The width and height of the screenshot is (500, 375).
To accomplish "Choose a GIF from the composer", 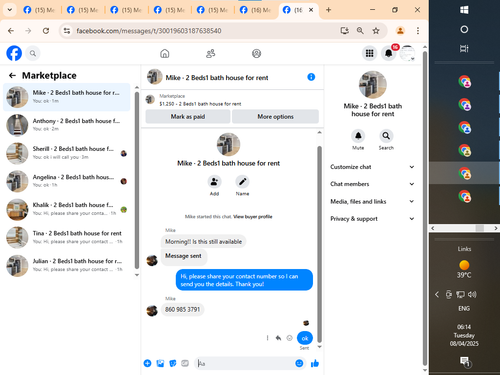I will point(185,363).
